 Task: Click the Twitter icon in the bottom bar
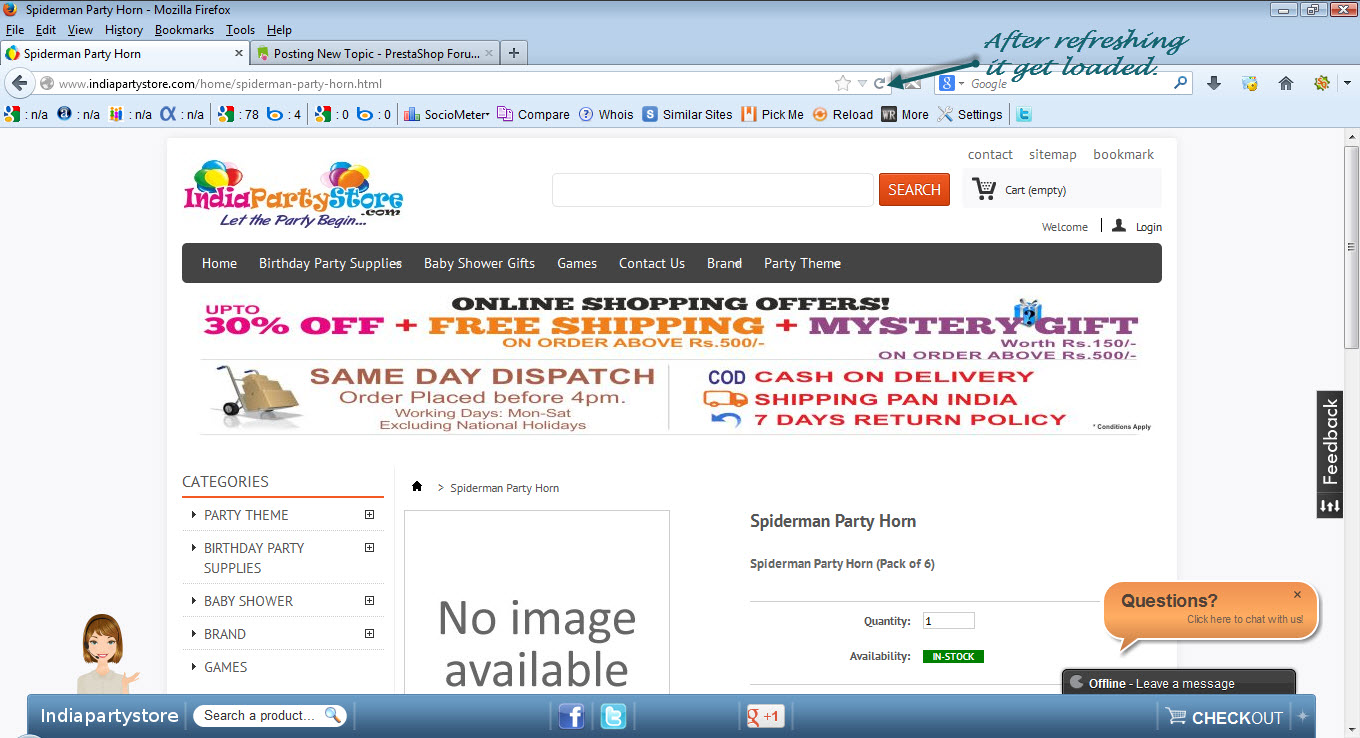tap(613, 716)
